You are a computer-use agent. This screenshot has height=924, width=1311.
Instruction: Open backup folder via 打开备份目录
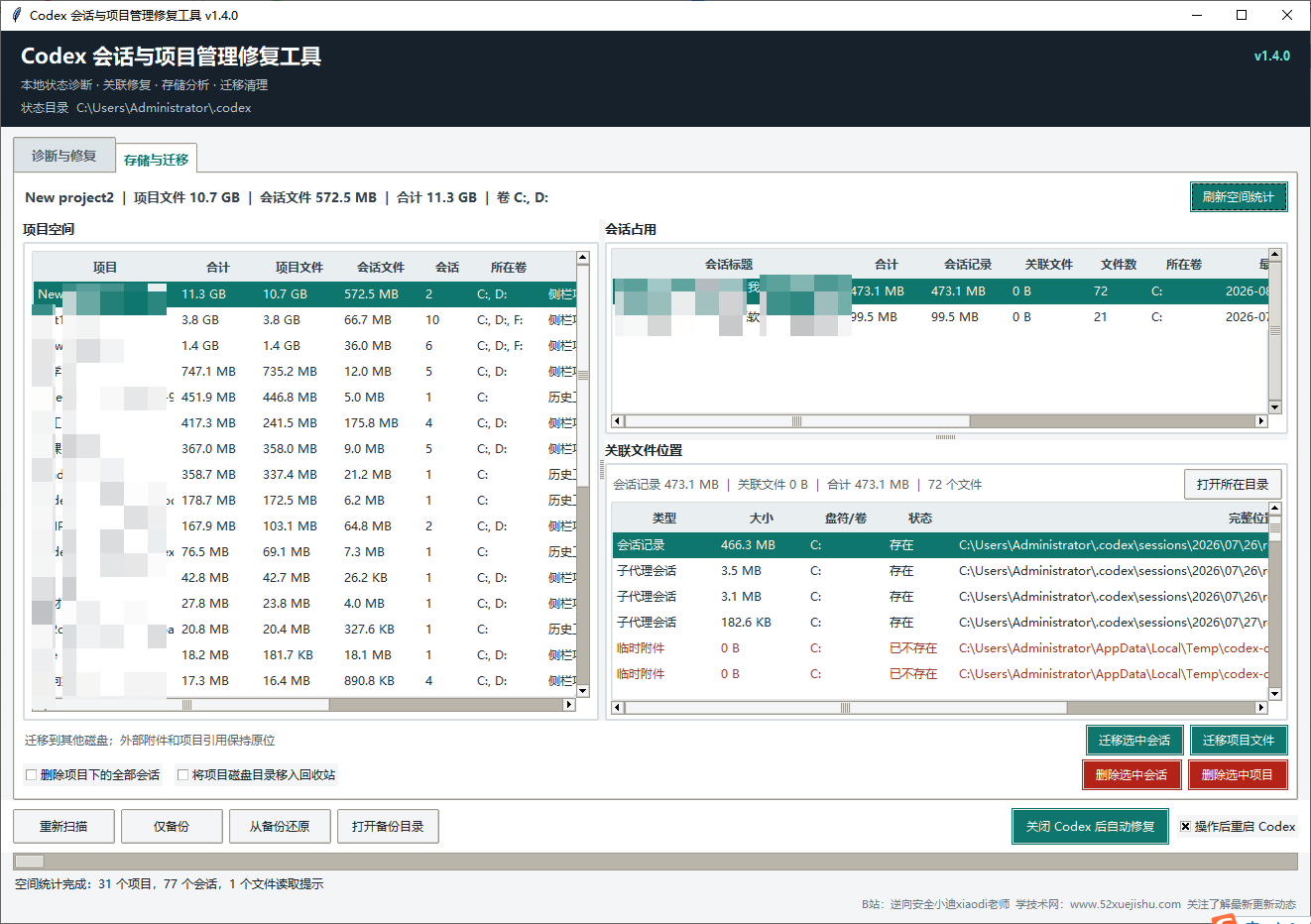[x=388, y=826]
